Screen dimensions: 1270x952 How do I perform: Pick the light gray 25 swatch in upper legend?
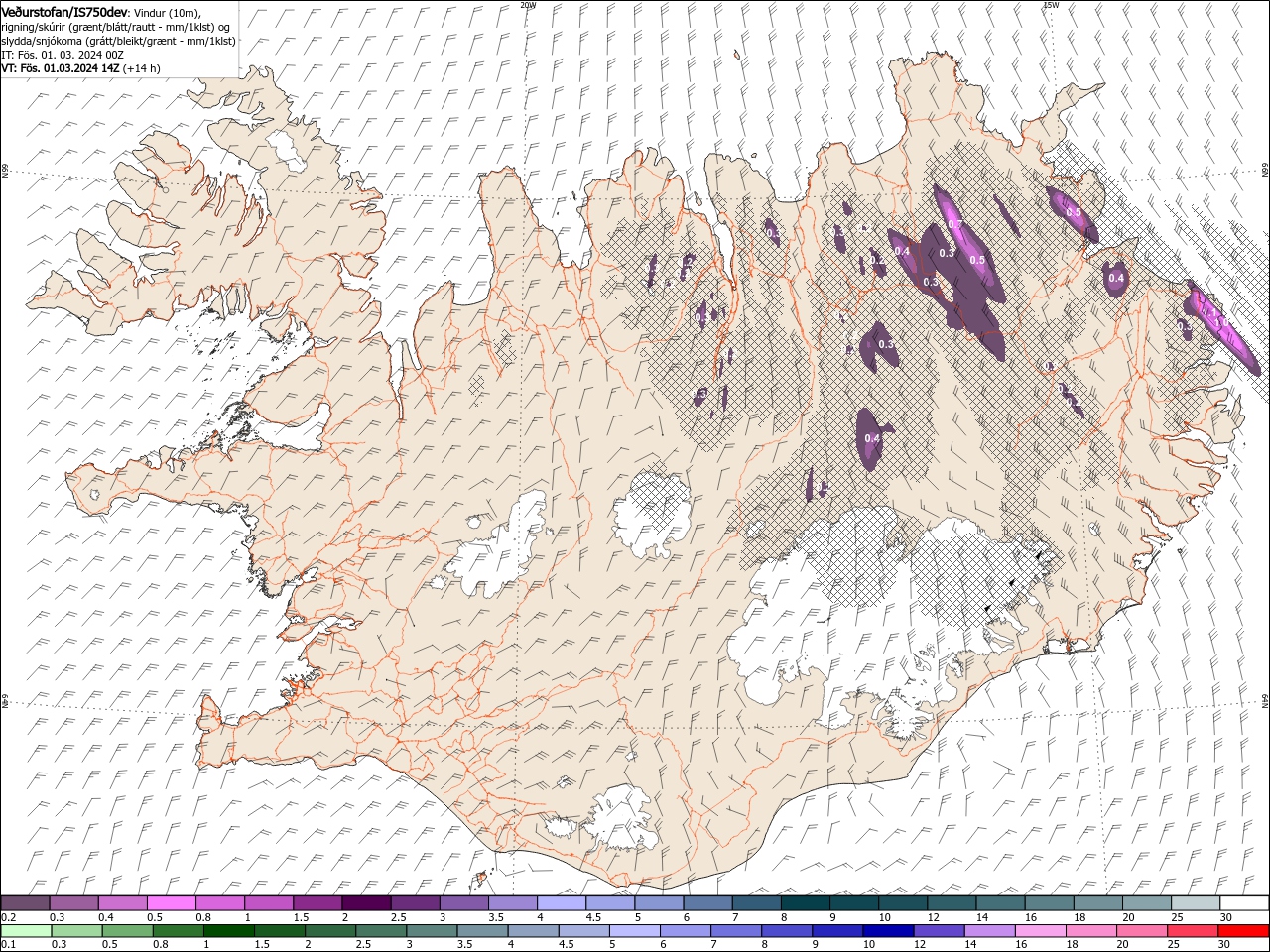click(x=1196, y=903)
